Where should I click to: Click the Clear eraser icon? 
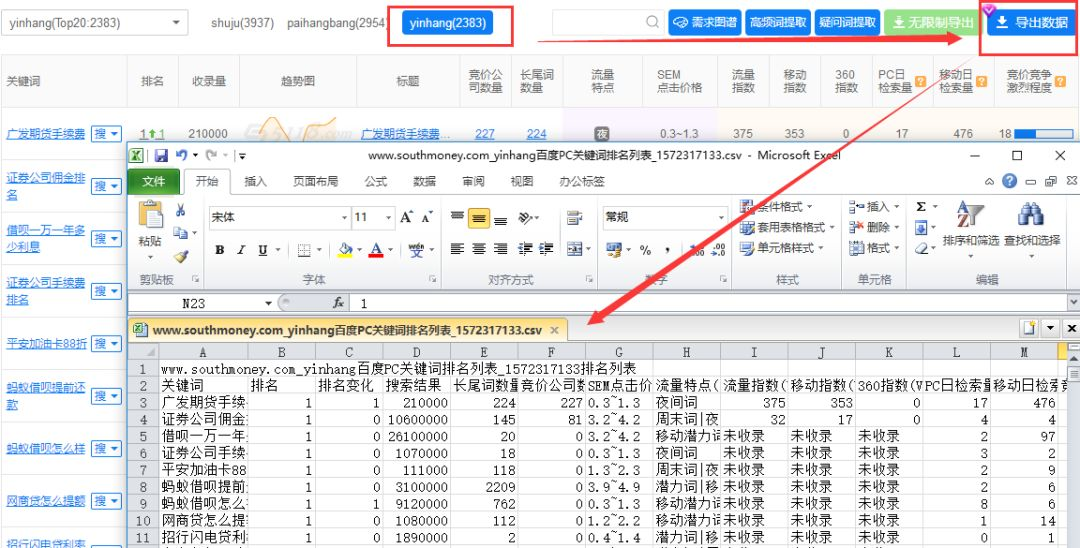pos(921,248)
